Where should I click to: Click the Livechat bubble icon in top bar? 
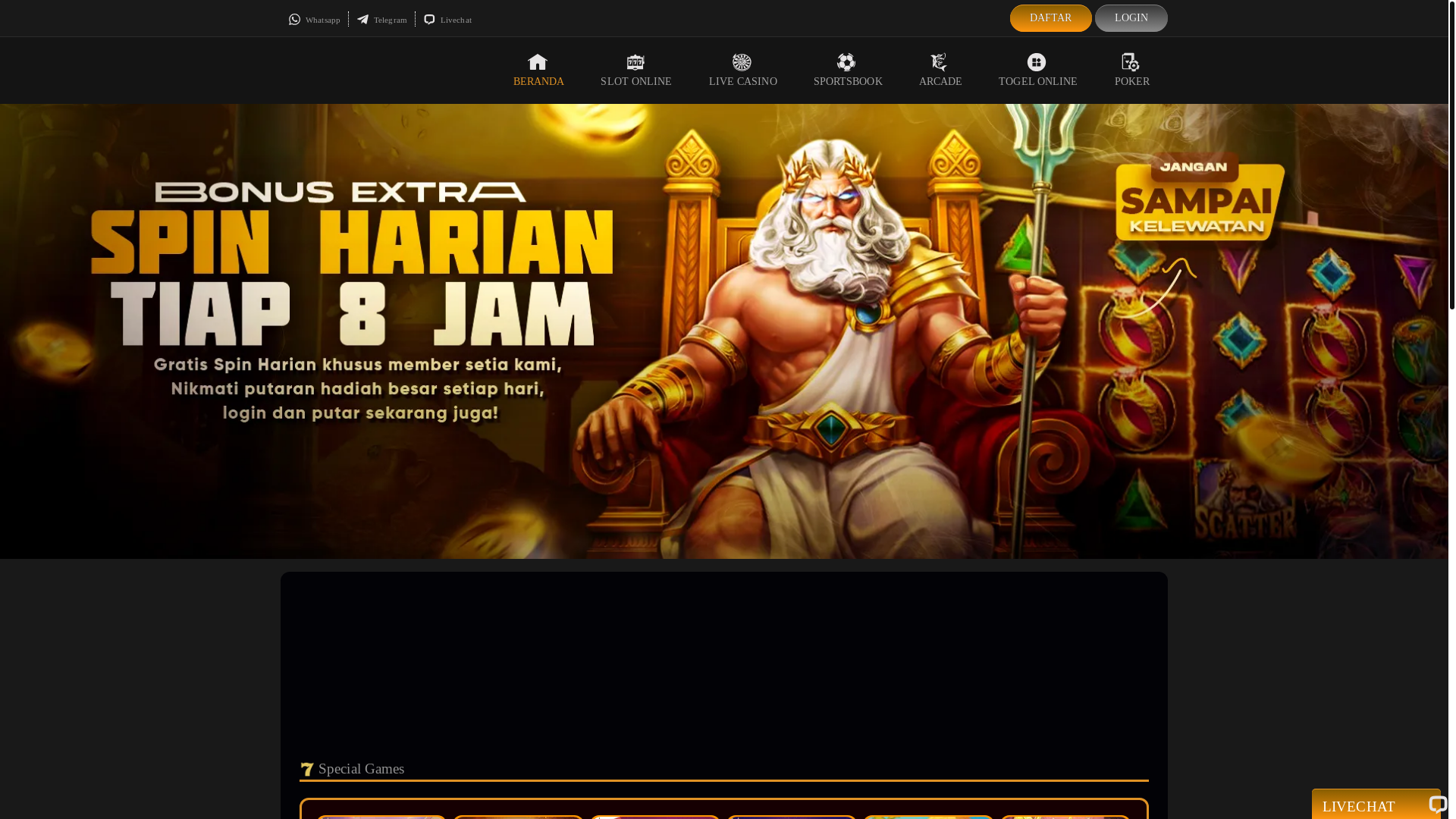click(429, 20)
